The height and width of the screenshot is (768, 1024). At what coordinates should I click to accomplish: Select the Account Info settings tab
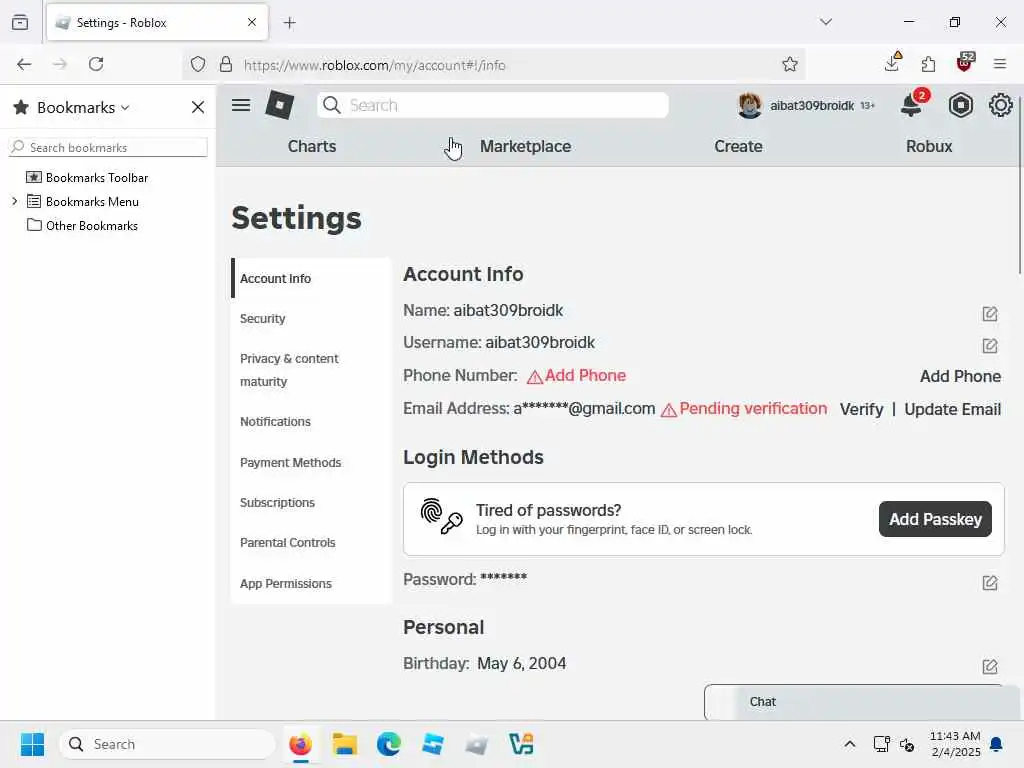311,278
